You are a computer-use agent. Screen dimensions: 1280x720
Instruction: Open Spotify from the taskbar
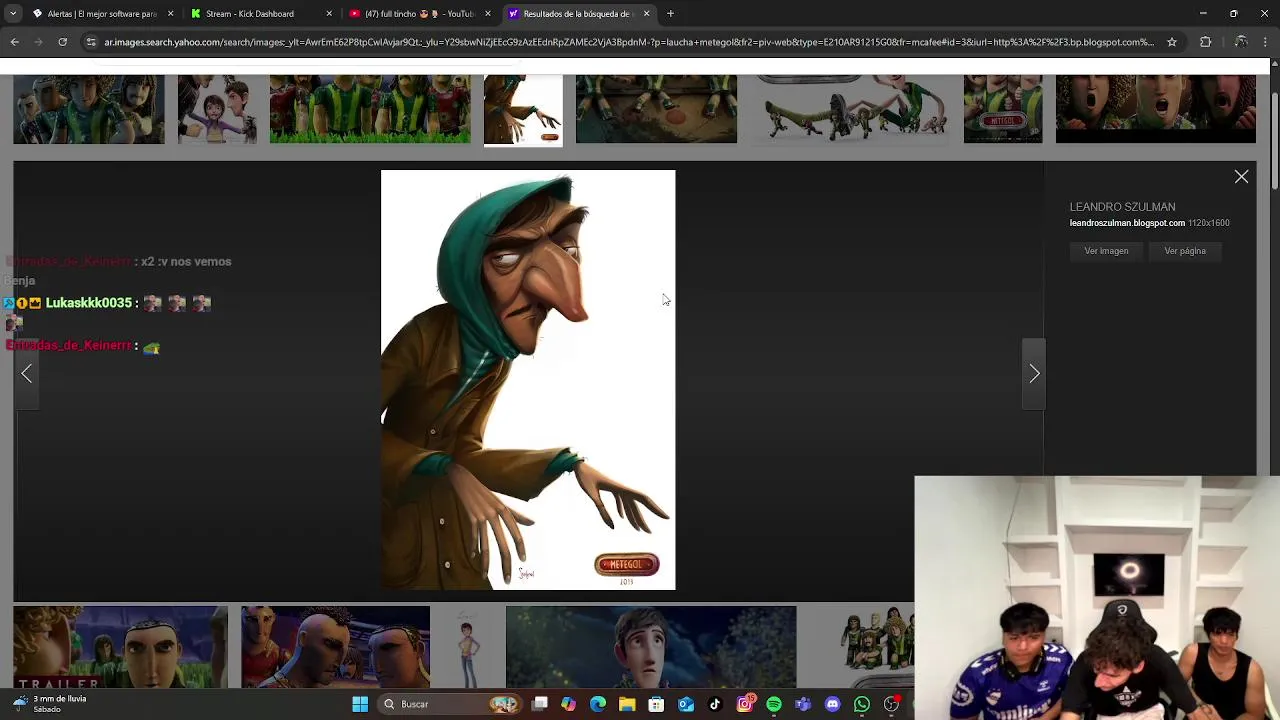774,704
